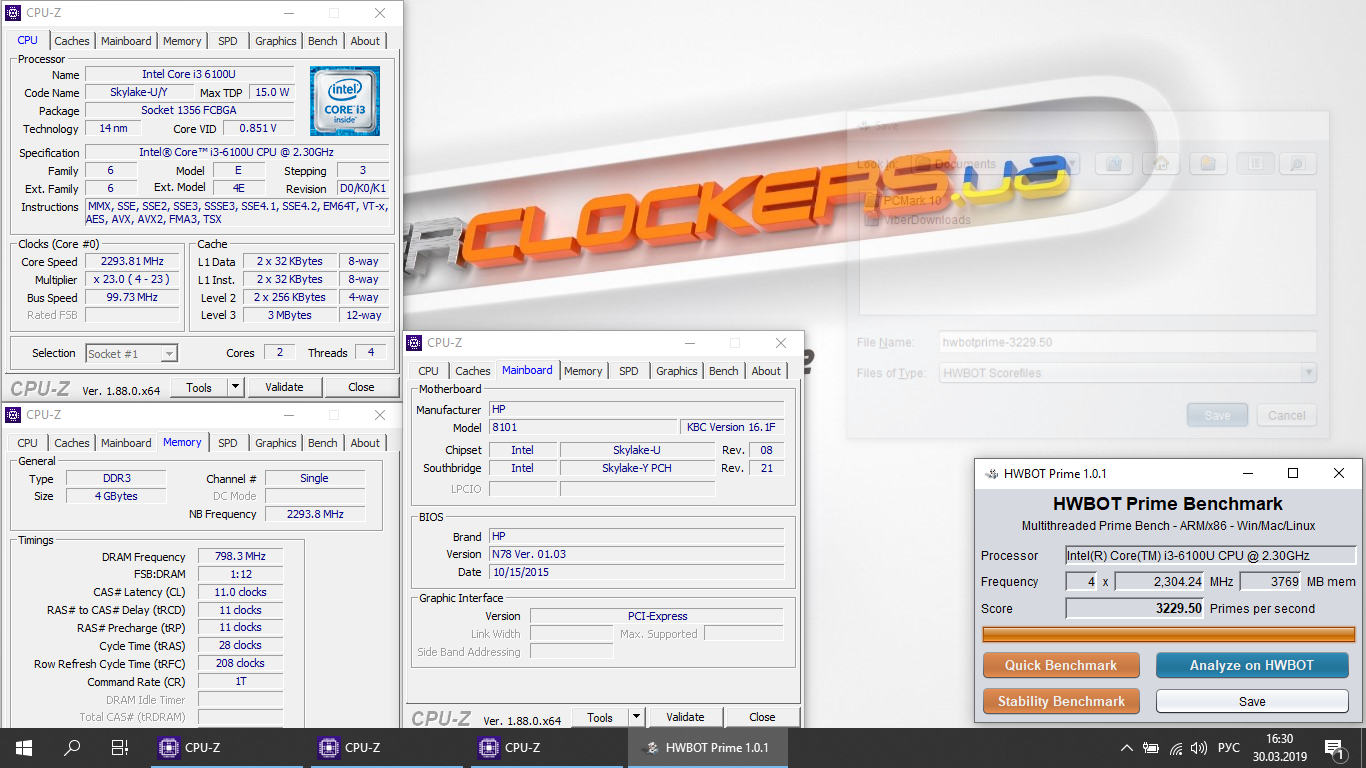
Task: Click Tools button in CPU-tab CPU-Z window
Action: coord(199,387)
